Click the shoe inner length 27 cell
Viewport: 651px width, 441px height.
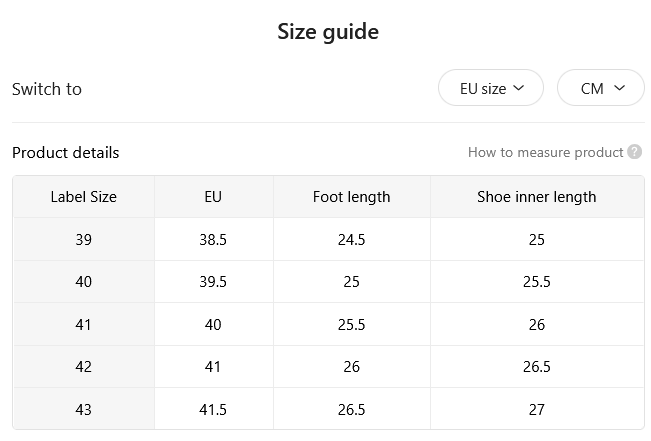pyautogui.click(x=537, y=409)
